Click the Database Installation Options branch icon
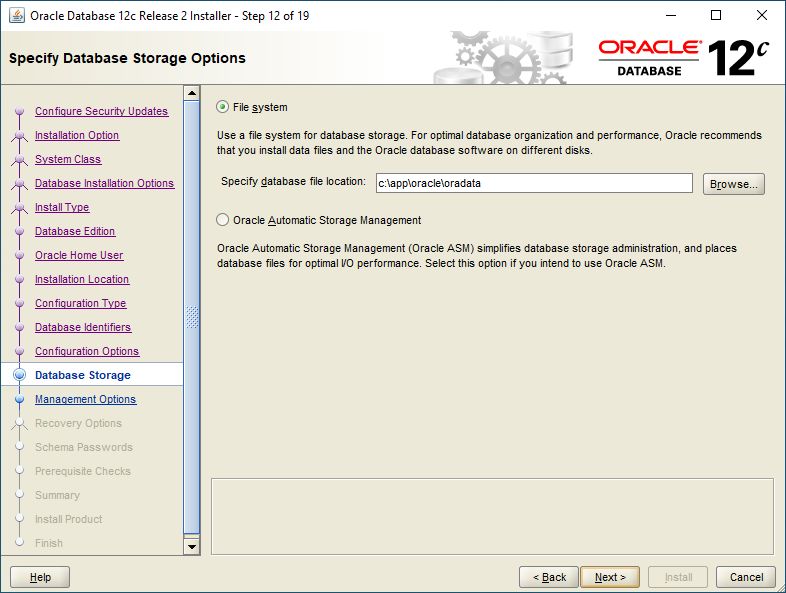Image resolution: width=786 pixels, height=593 pixels. 20,183
